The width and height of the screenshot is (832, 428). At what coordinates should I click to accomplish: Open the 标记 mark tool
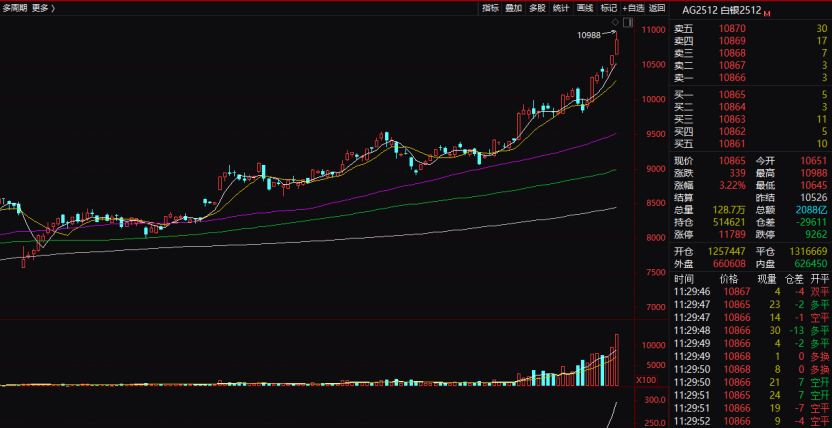tap(608, 8)
